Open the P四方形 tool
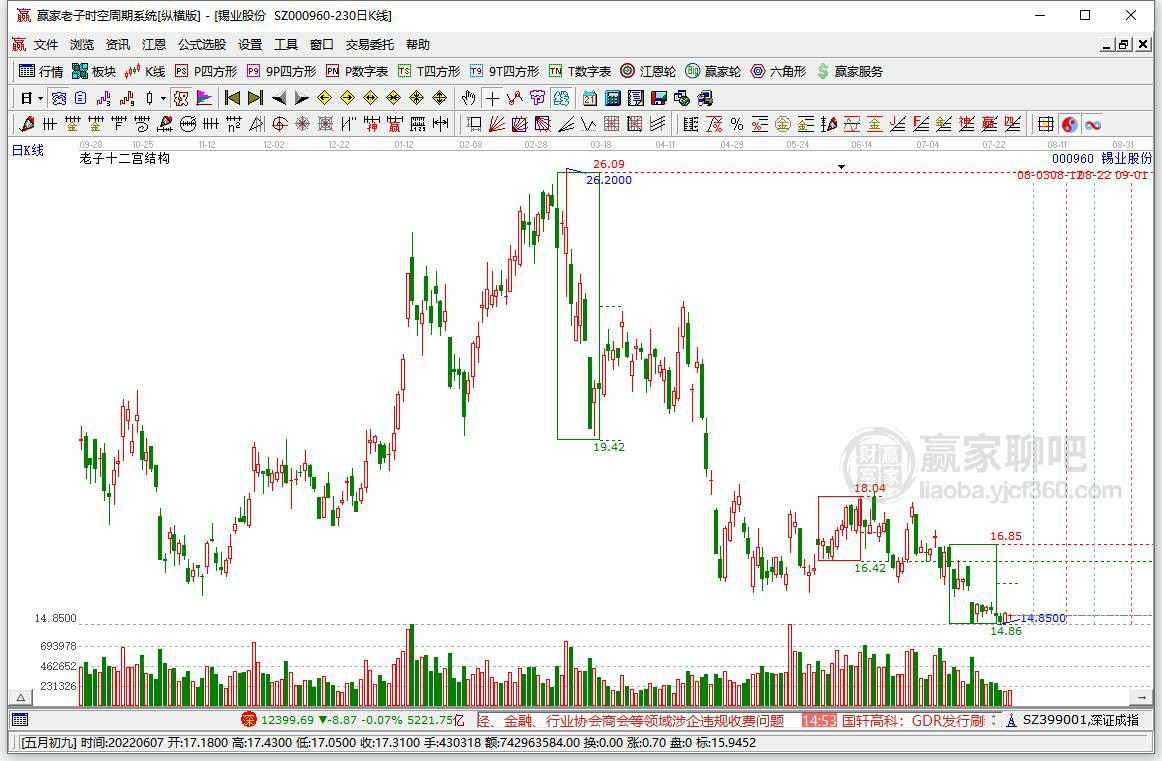 click(x=205, y=71)
